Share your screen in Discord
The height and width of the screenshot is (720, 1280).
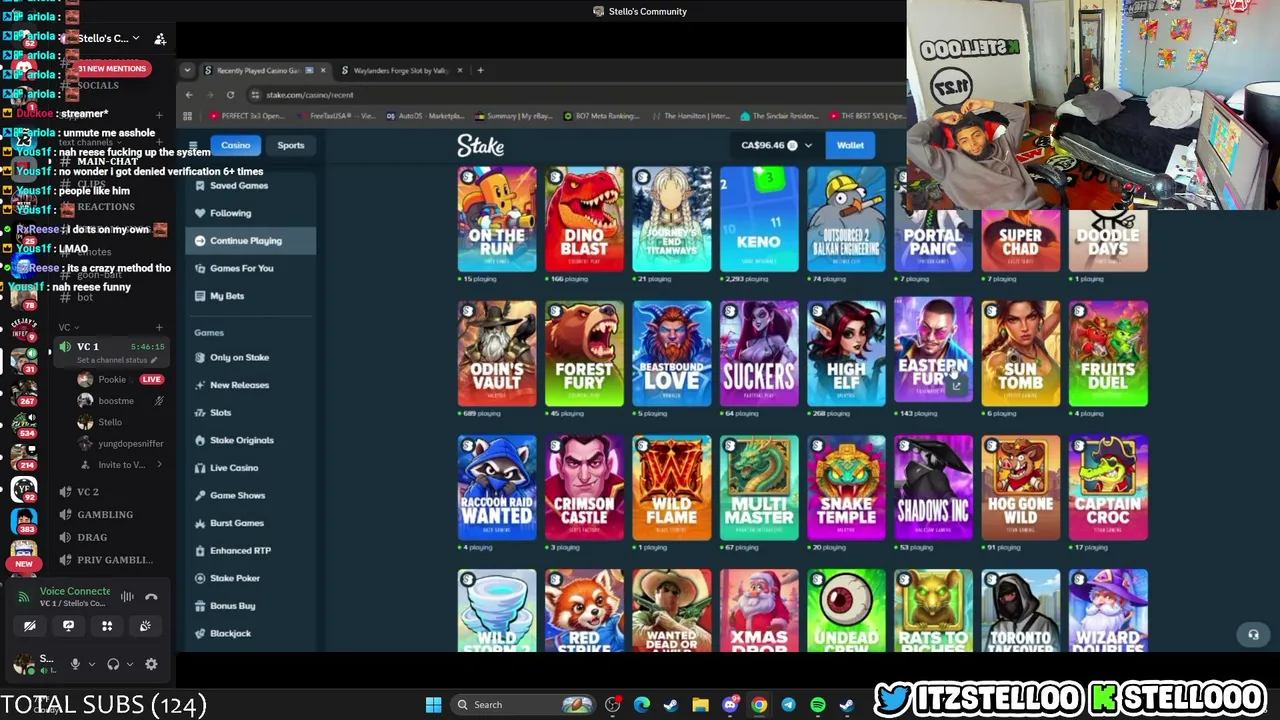point(68,626)
